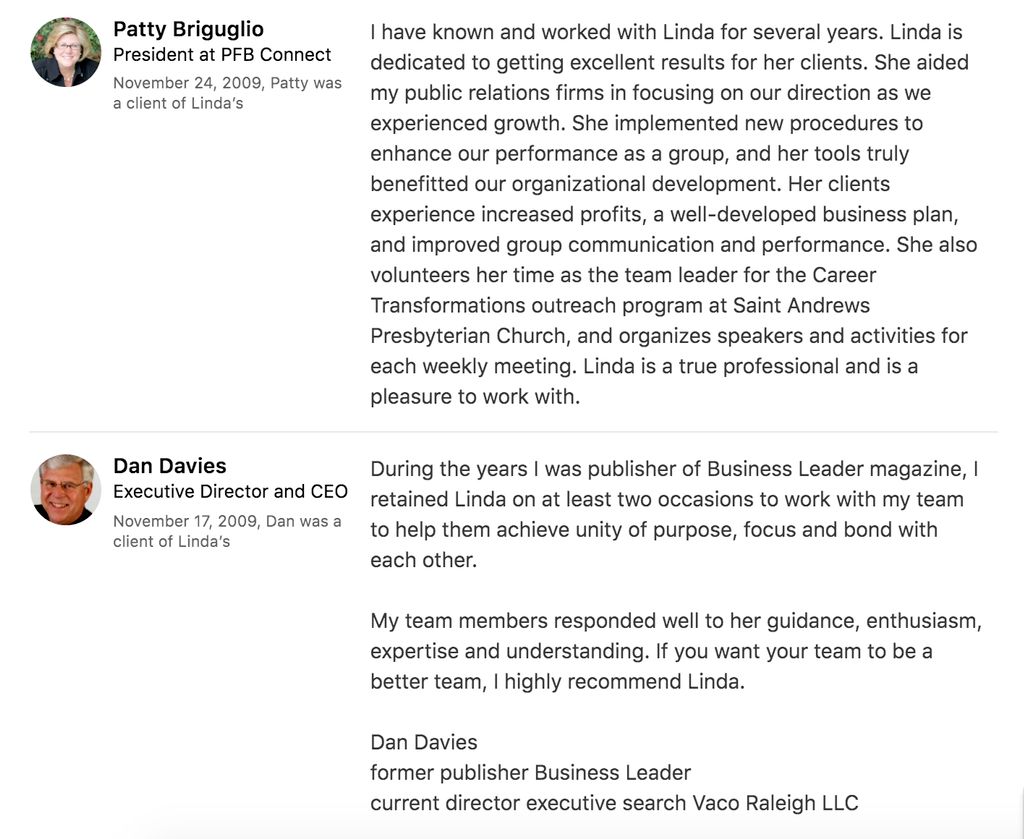Click 'former publisher Business Leader' line
Viewport: 1024px width, 839px height.
point(530,772)
